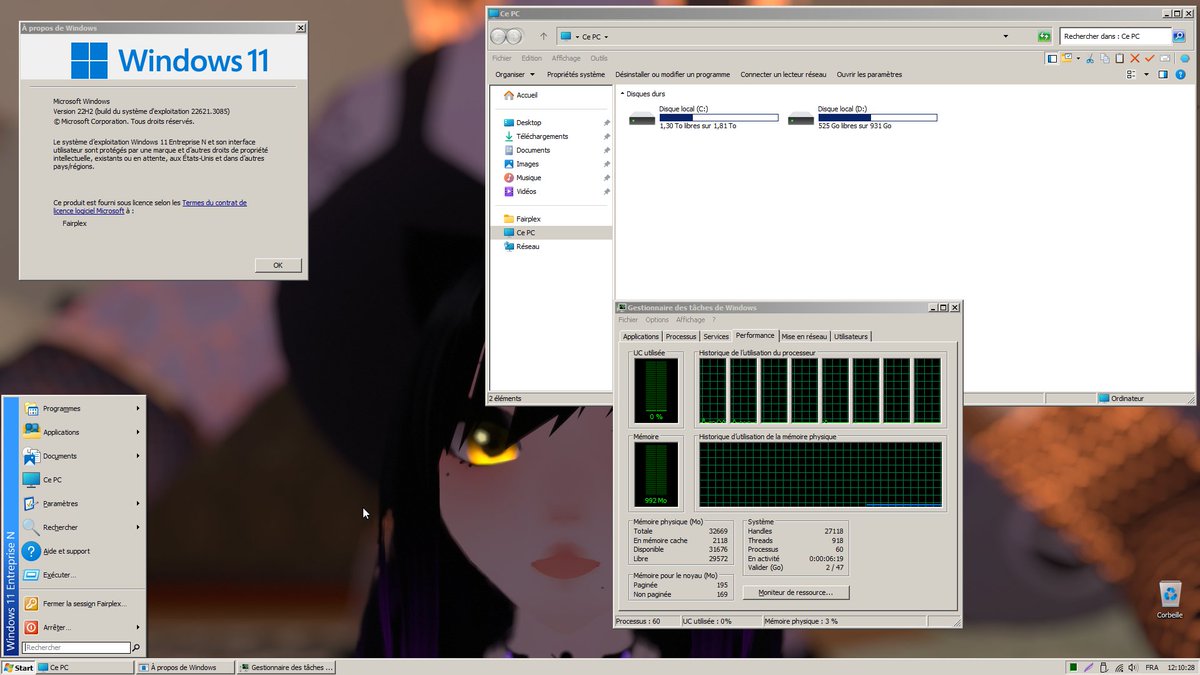Click Moniteur de ressource... button

click(x=796, y=592)
